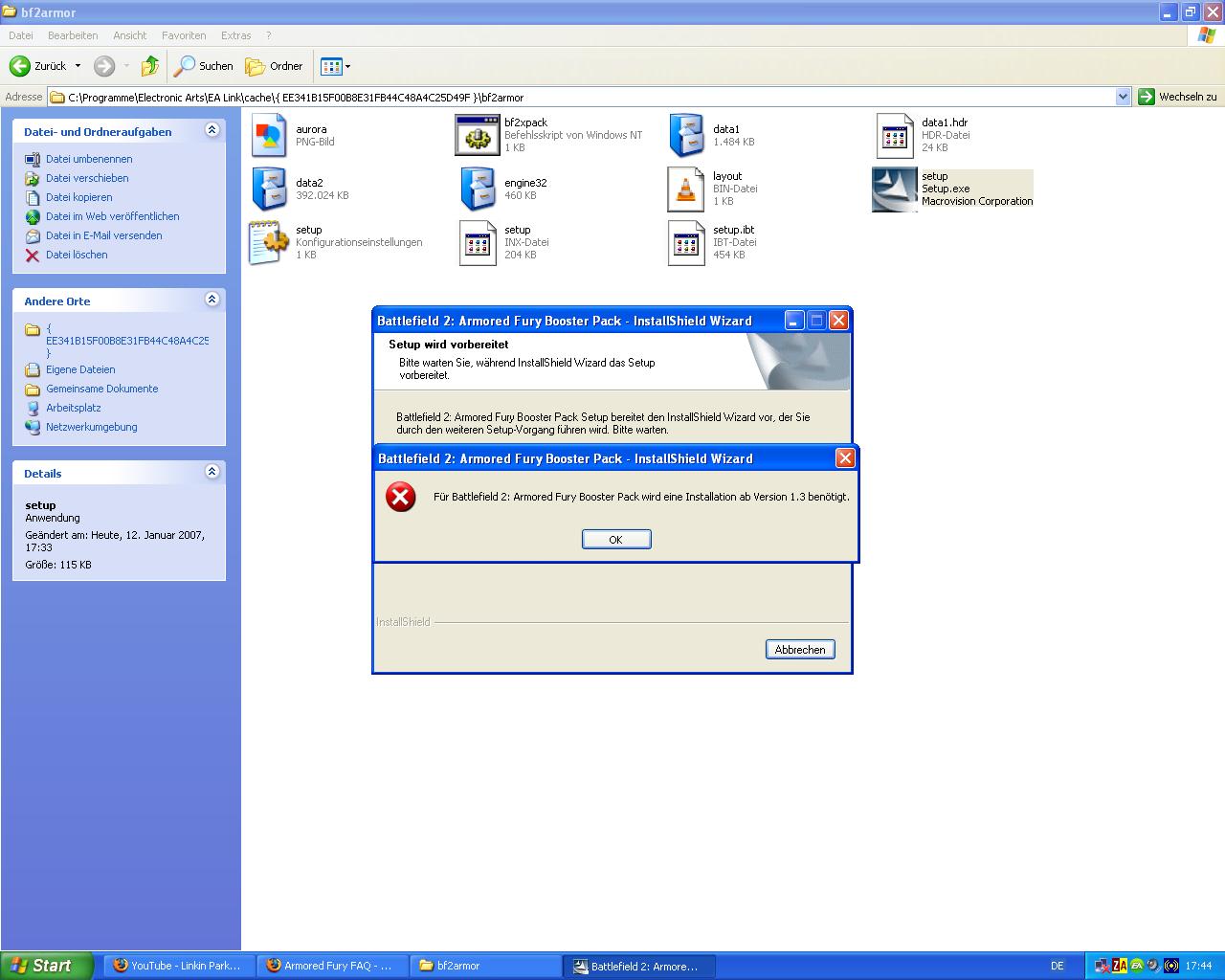Click into the Adresse path field
The width and height of the screenshot is (1225, 980).
tap(582, 97)
